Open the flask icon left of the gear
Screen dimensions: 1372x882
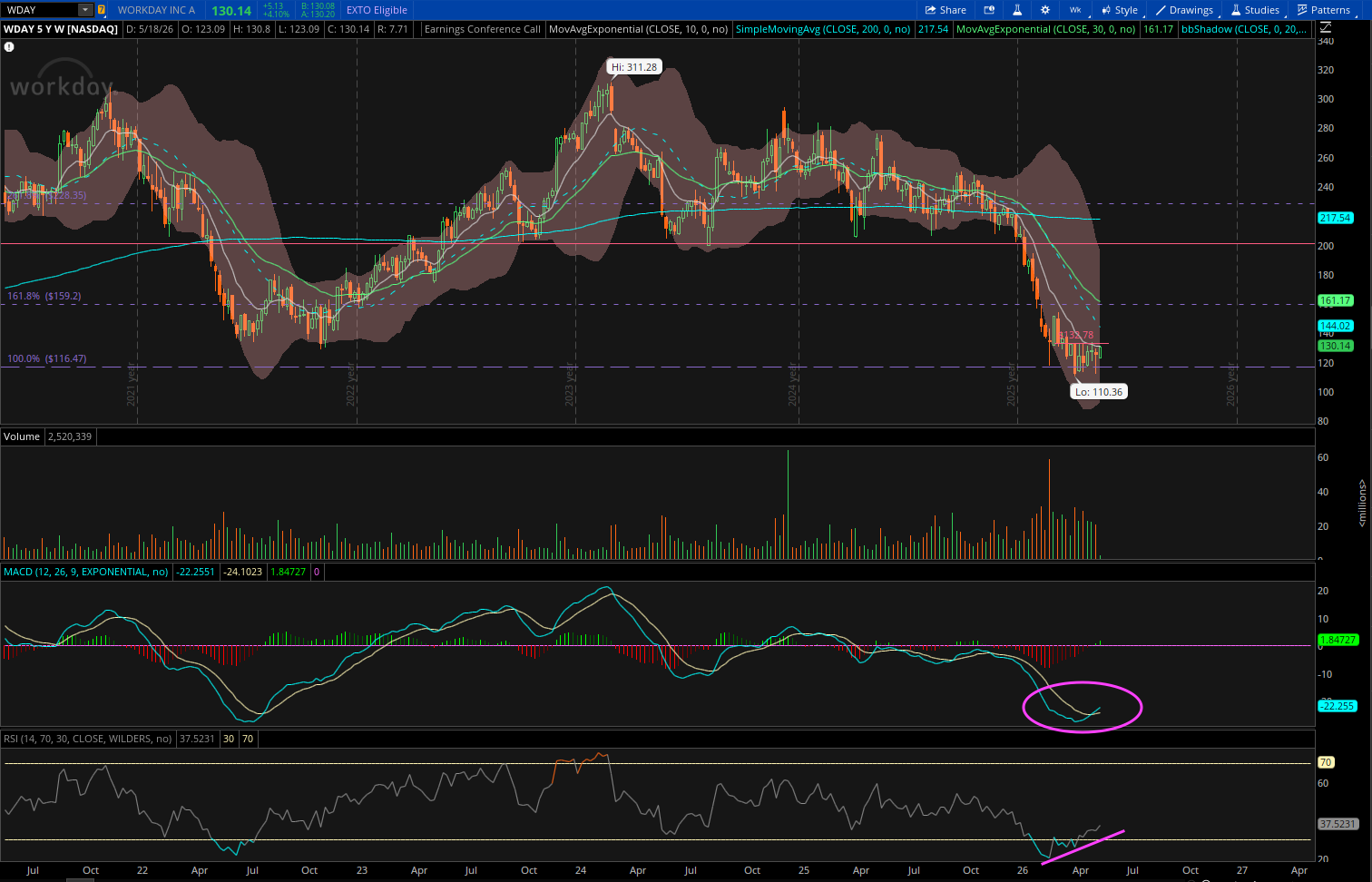[x=1017, y=10]
